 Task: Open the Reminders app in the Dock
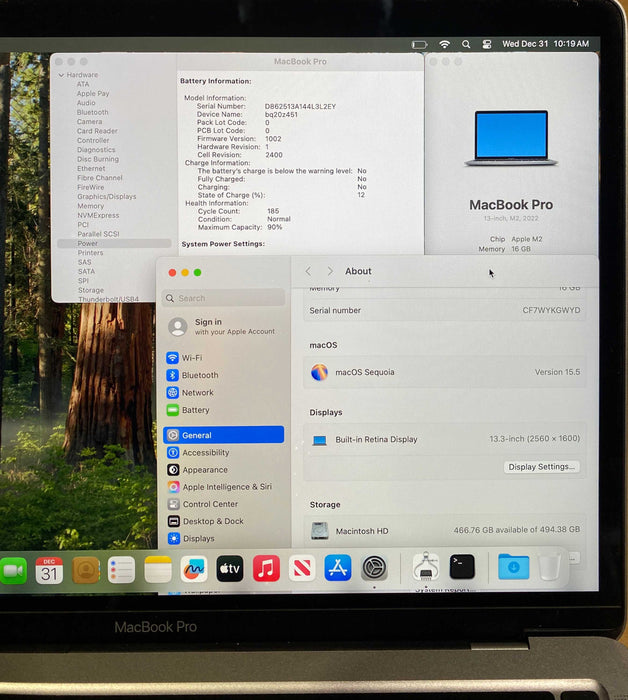click(x=121, y=570)
